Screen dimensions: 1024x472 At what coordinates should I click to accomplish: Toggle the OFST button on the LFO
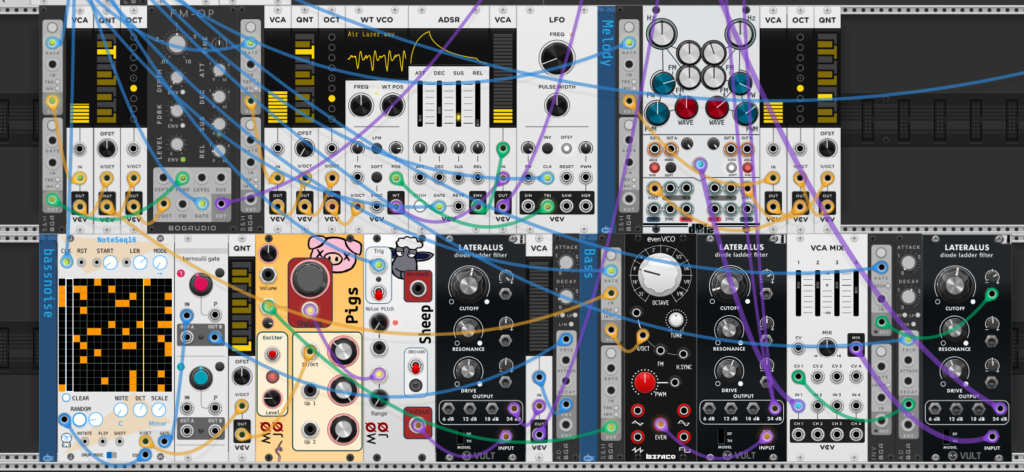(x=566, y=148)
